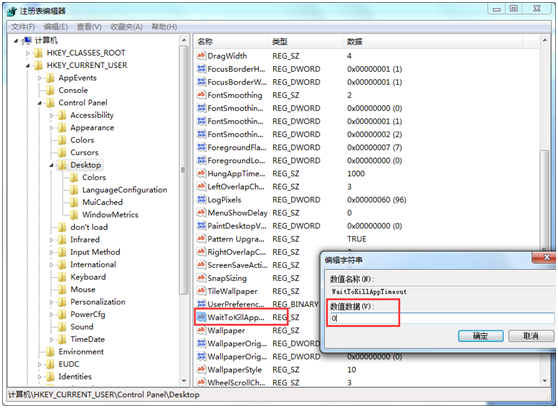Expand the EUDC key arrow
The height and width of the screenshot is (408, 558).
pos(40,365)
